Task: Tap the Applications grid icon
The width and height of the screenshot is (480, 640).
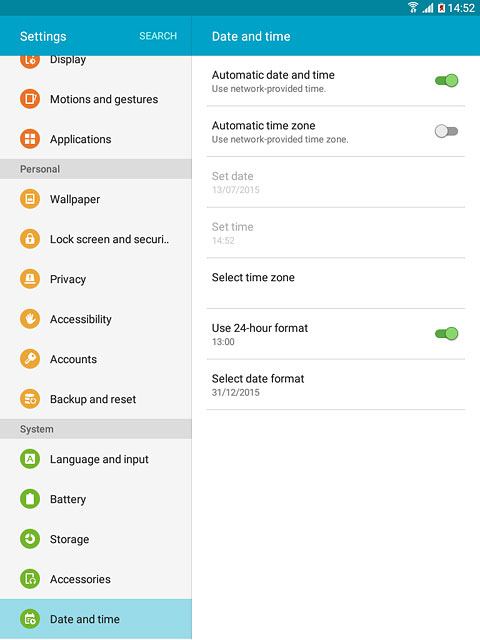Action: click(x=30, y=139)
